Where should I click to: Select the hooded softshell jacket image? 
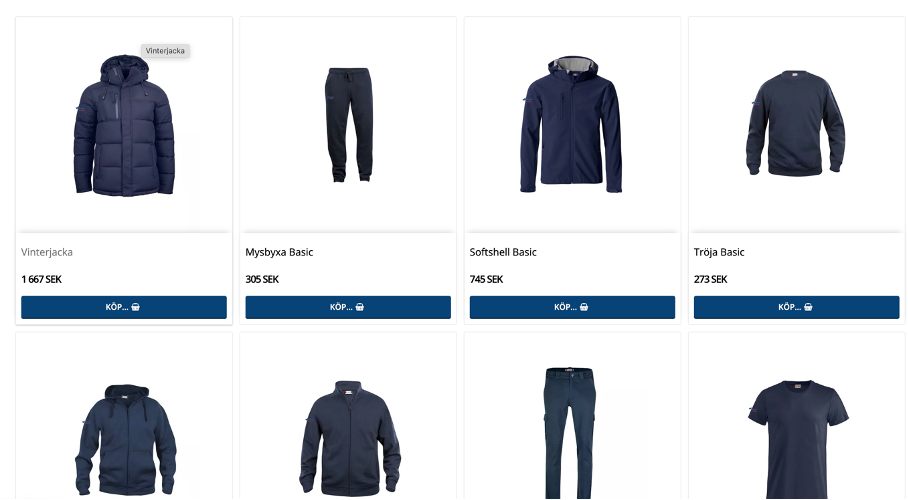pyautogui.click(x=572, y=124)
